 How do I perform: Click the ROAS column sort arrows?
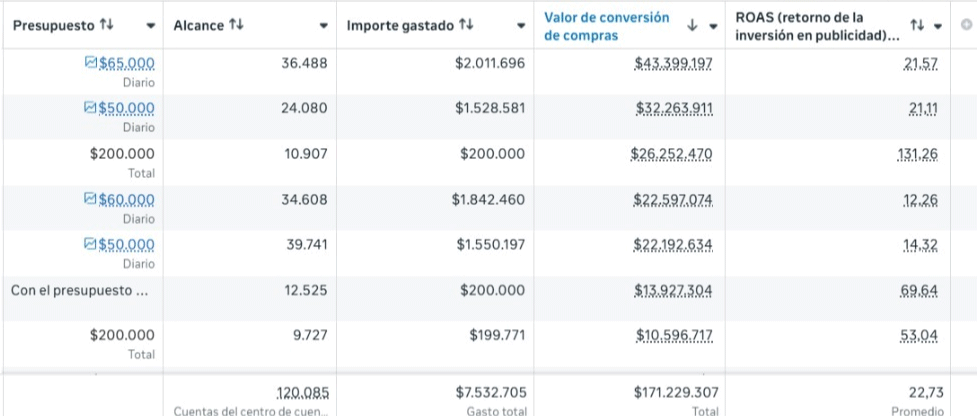[x=917, y=25]
